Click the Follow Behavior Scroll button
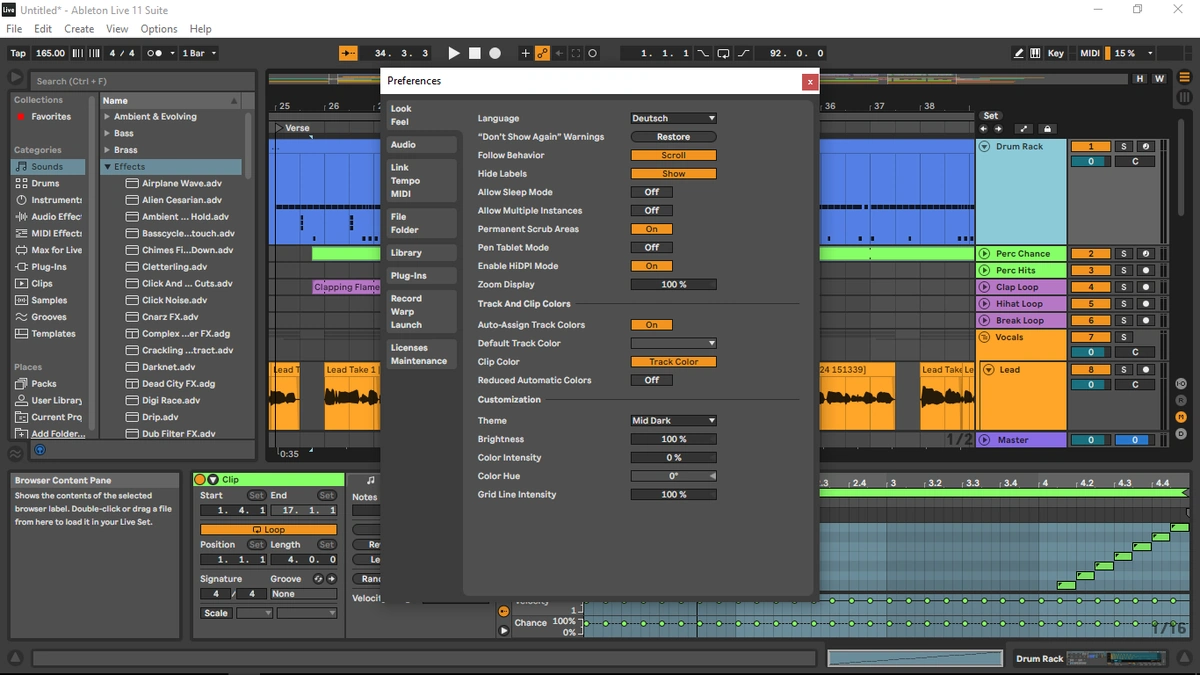 [674, 155]
